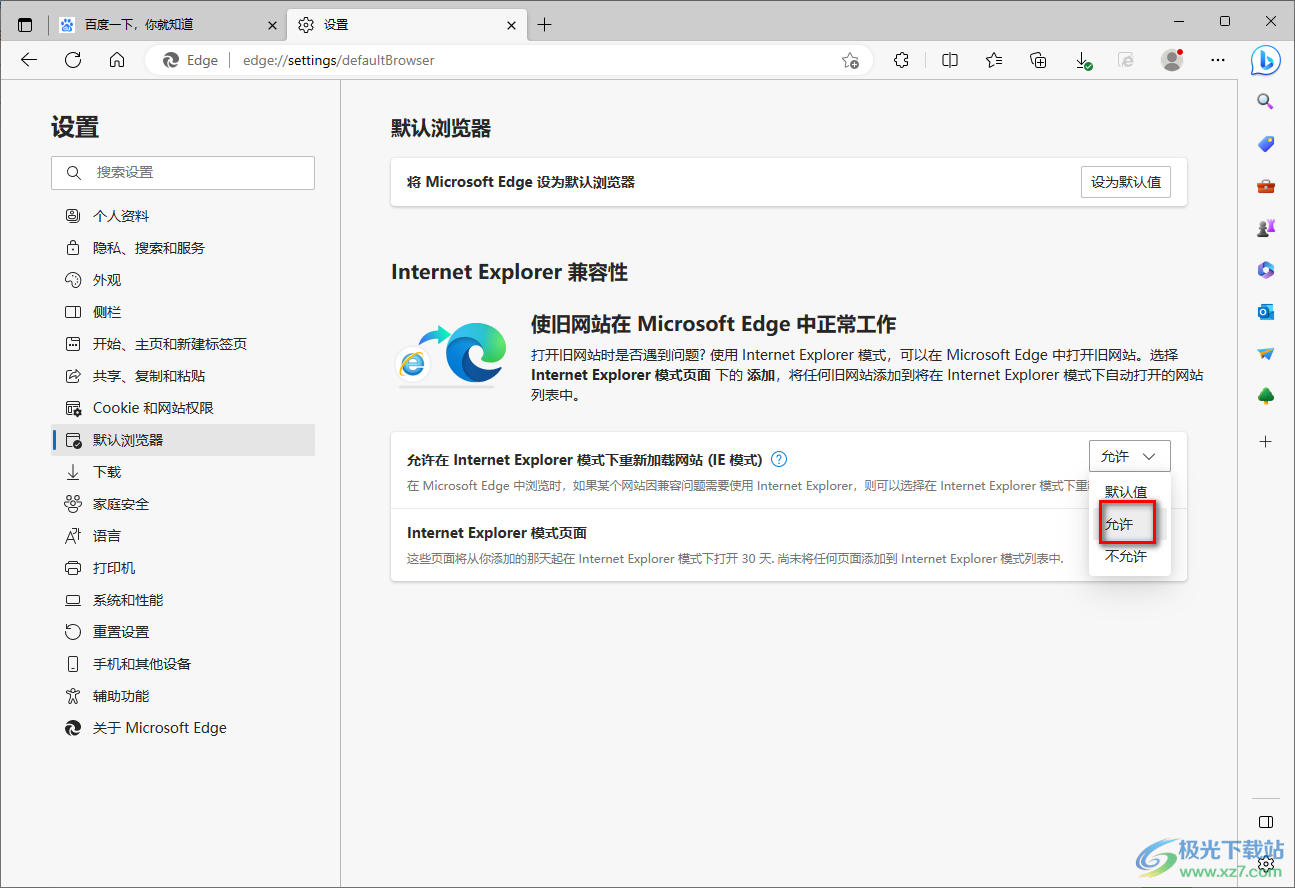The width and height of the screenshot is (1295, 888).
Task: Show the downloads toolbar icon
Action: coord(1083,60)
